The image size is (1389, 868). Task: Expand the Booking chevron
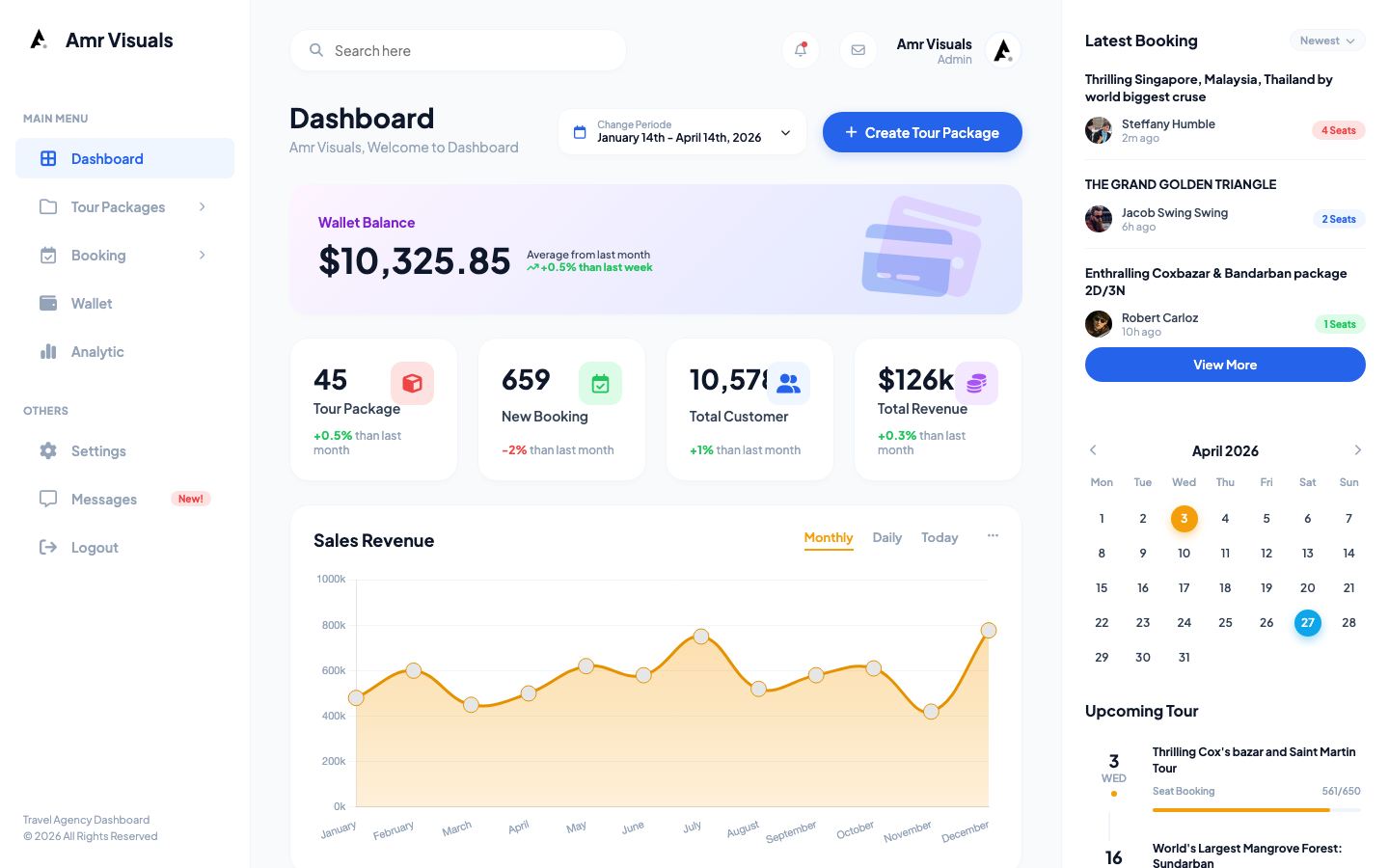[x=202, y=255]
